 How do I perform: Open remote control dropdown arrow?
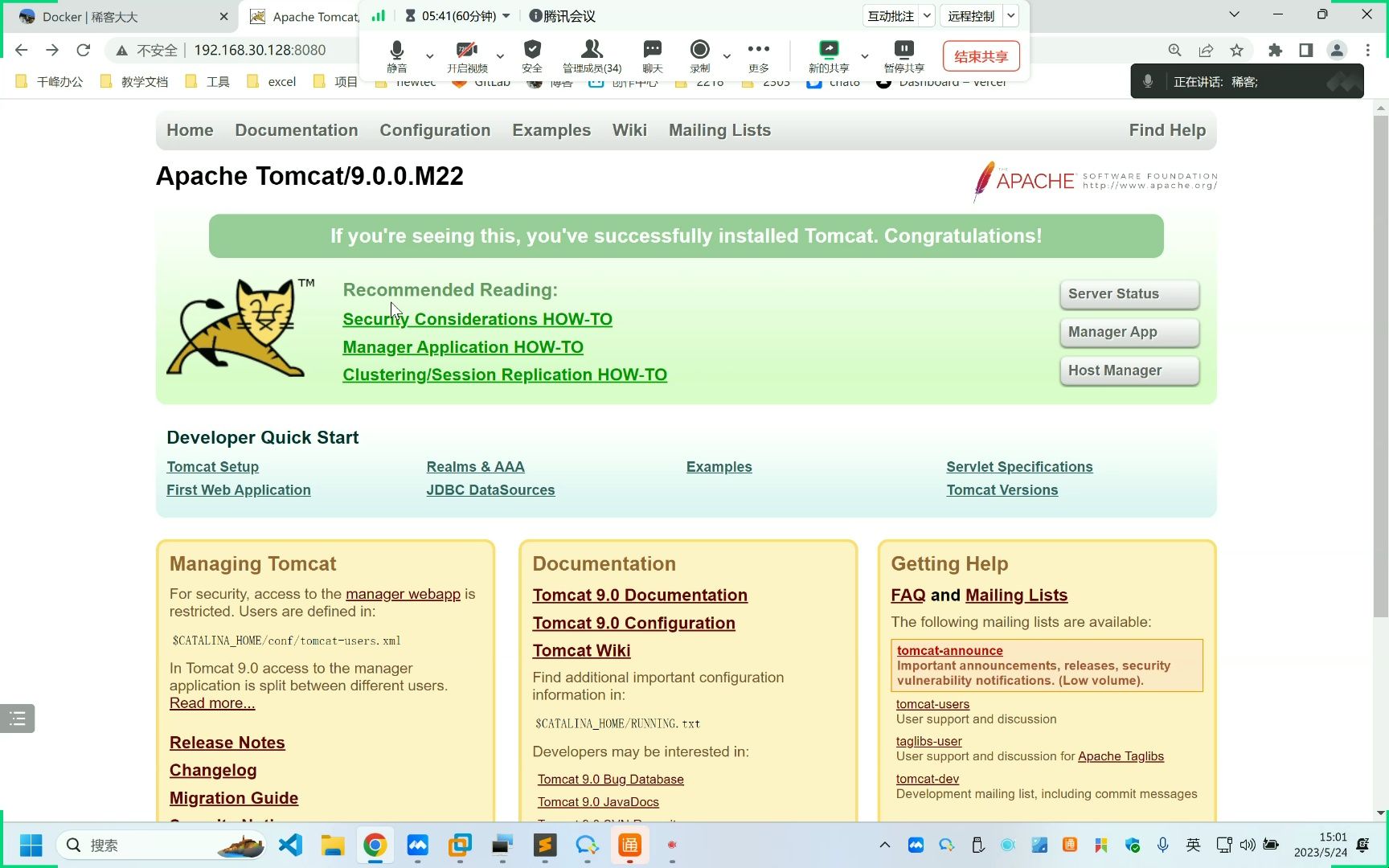pyautogui.click(x=1011, y=16)
